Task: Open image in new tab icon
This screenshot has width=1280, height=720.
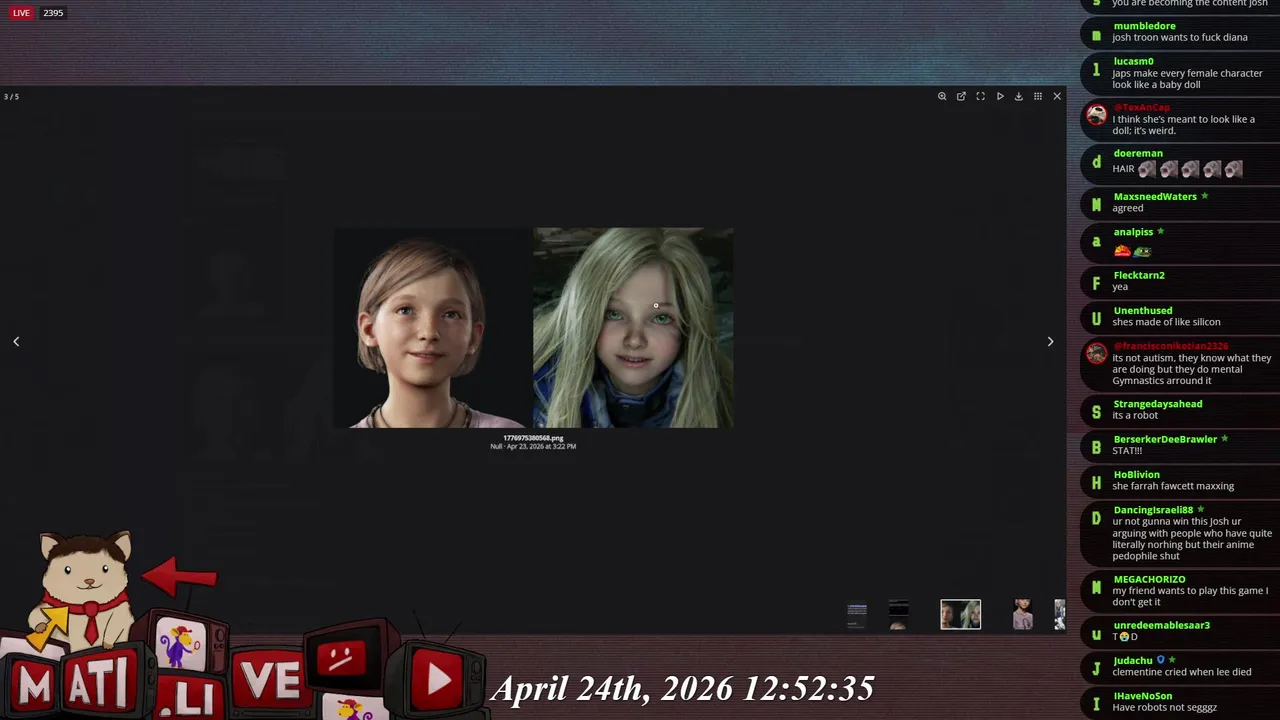Action: (961, 96)
